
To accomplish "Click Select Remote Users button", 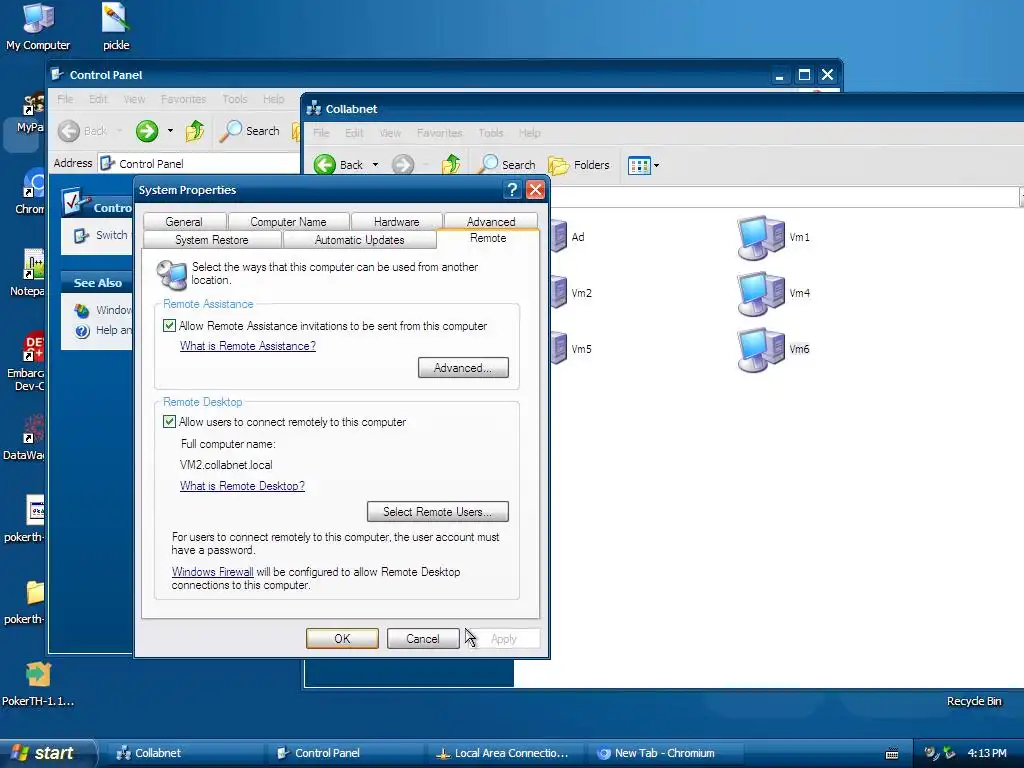I will (438, 511).
